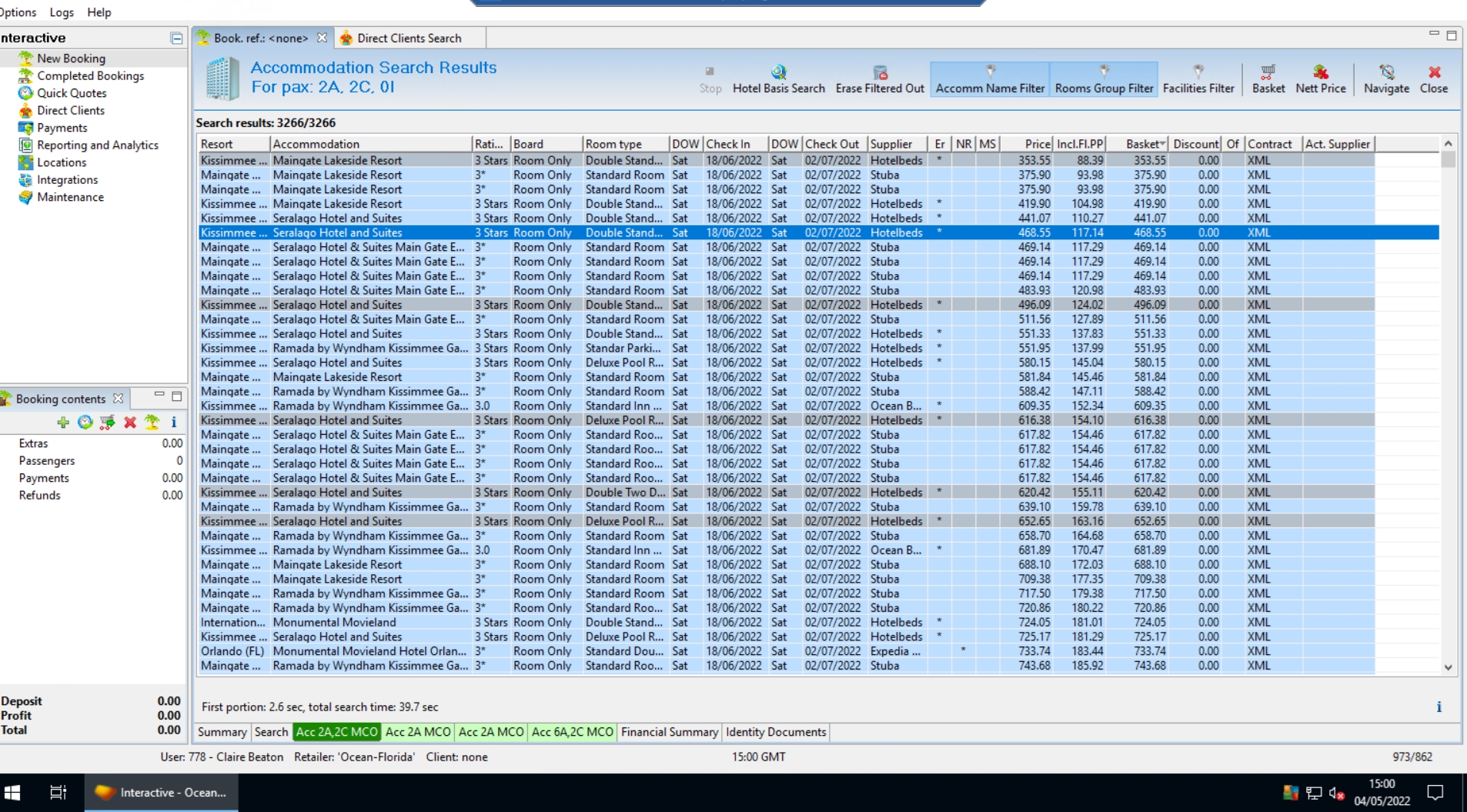The width and height of the screenshot is (1467, 812).
Task: Select the Acc 6A,2C MCO tab
Action: point(572,732)
